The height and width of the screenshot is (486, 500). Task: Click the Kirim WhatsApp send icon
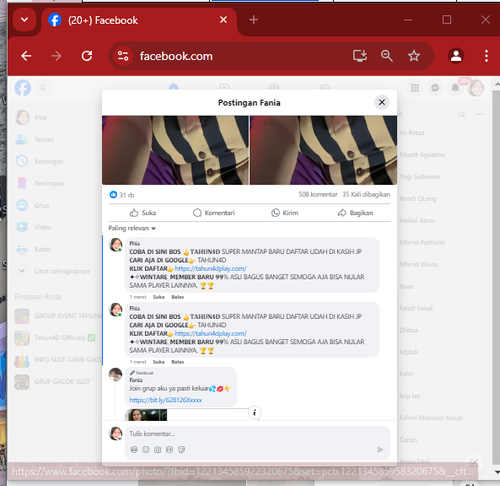275,213
